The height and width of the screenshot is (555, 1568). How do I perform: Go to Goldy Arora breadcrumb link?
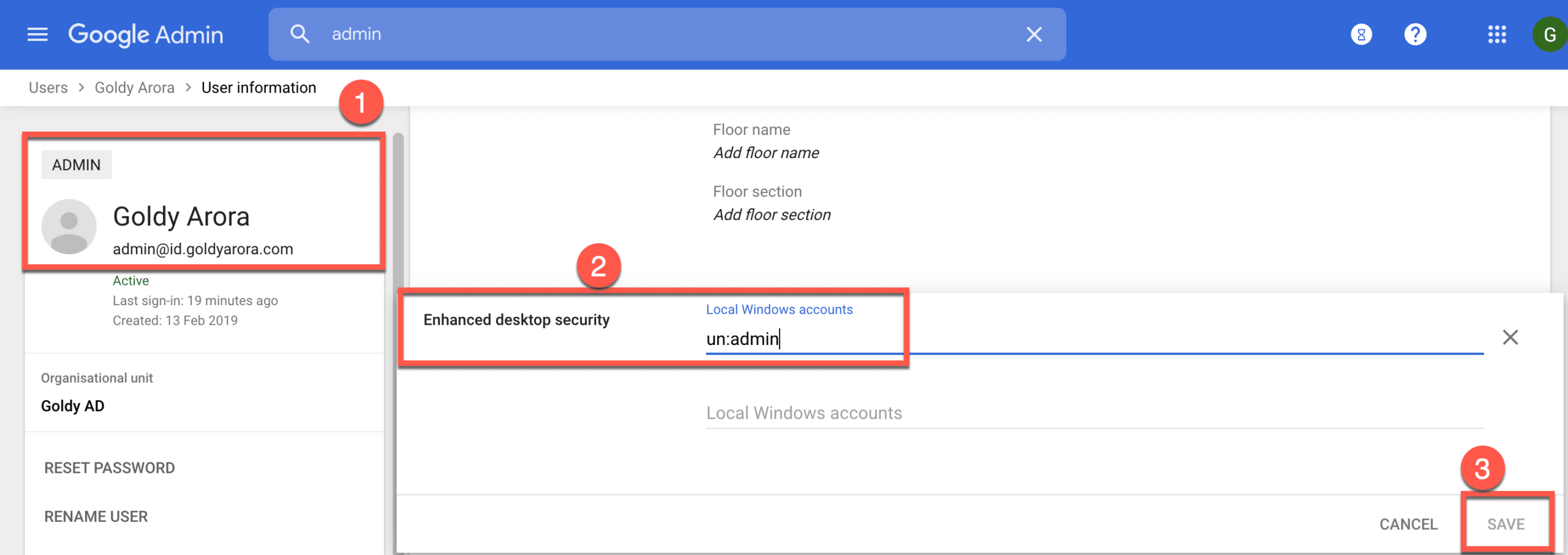click(134, 88)
